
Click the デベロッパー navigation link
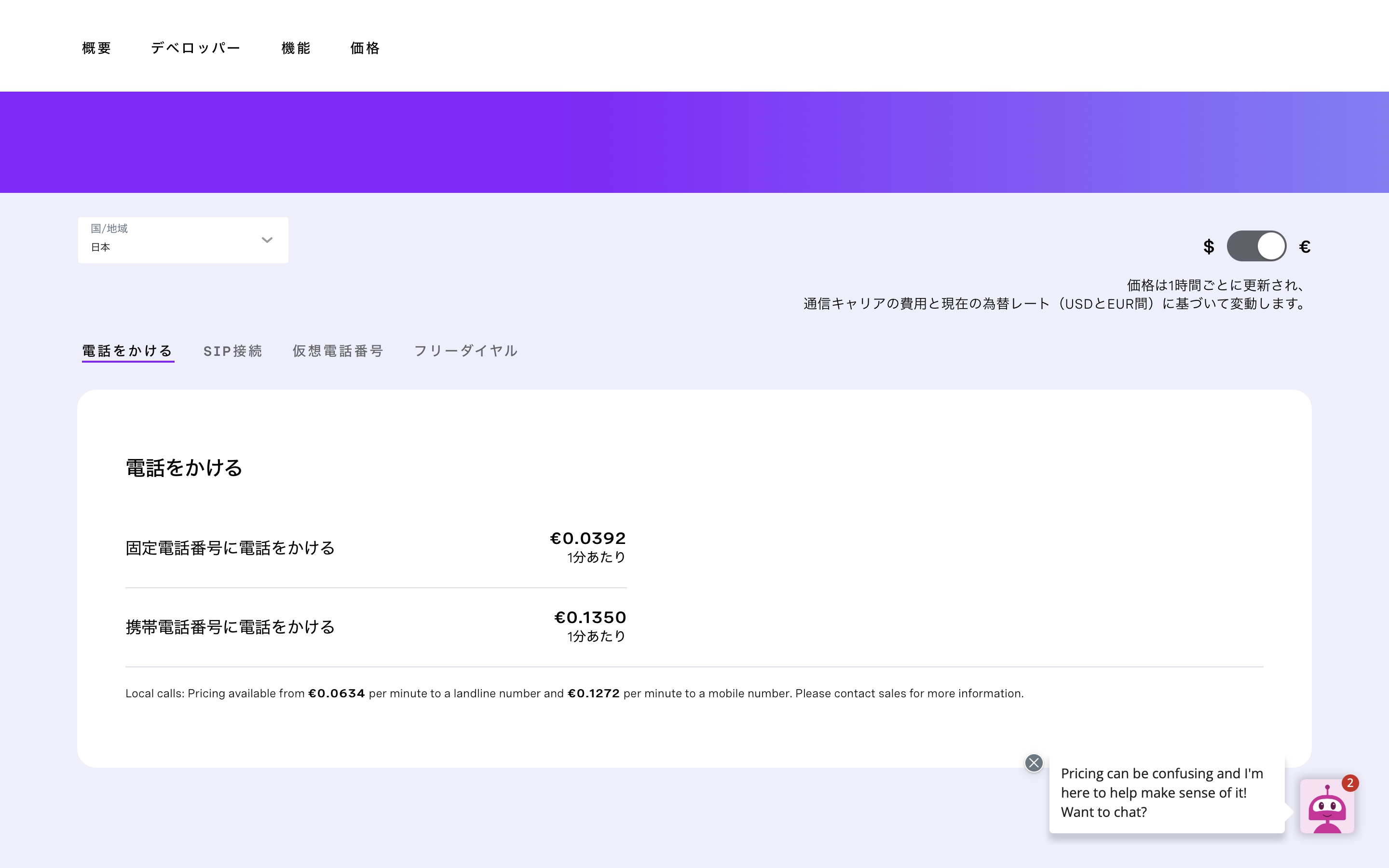[x=195, y=48]
